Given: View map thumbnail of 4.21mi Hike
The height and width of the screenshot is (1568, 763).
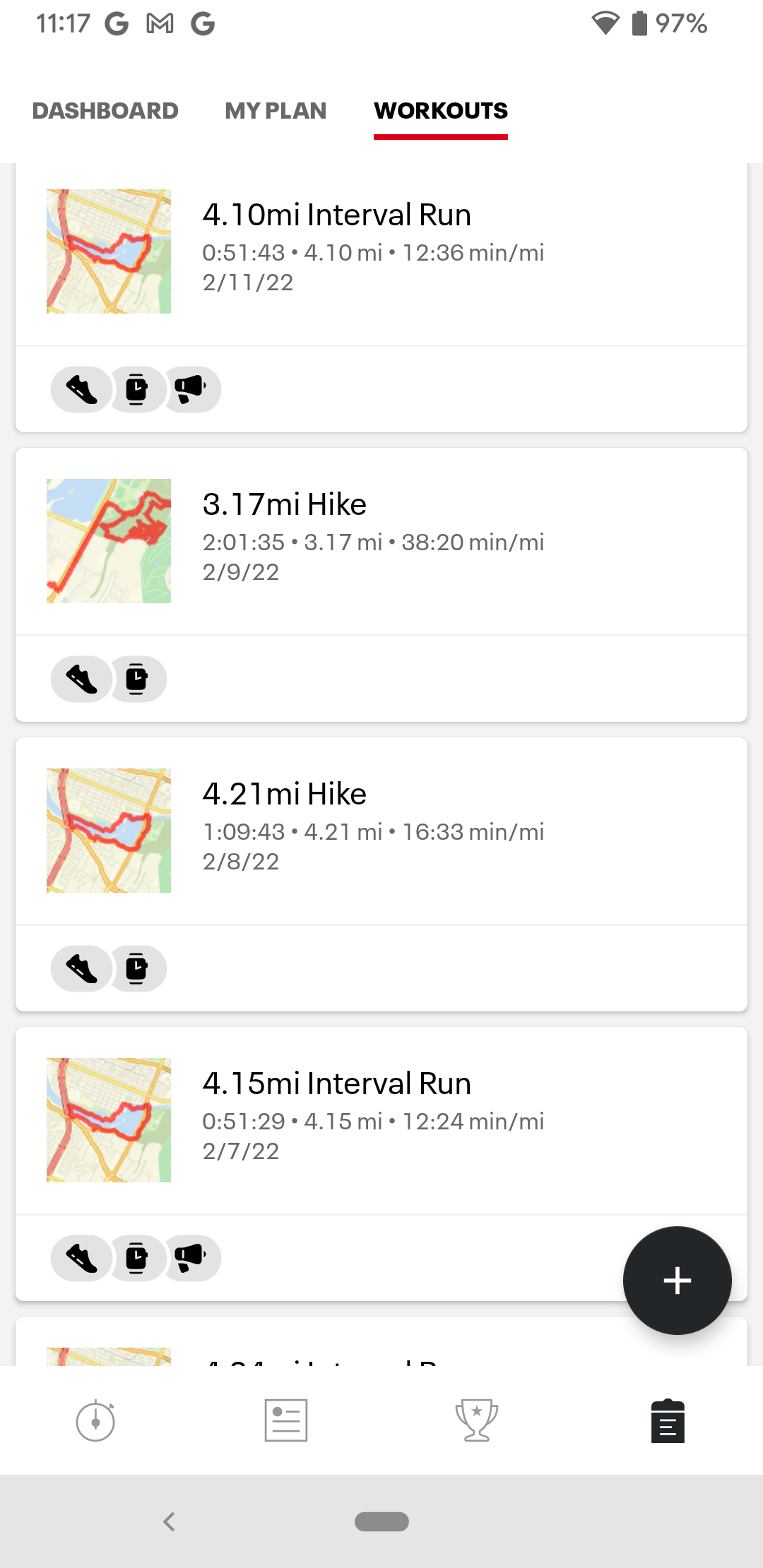Looking at the screenshot, I should click(109, 831).
